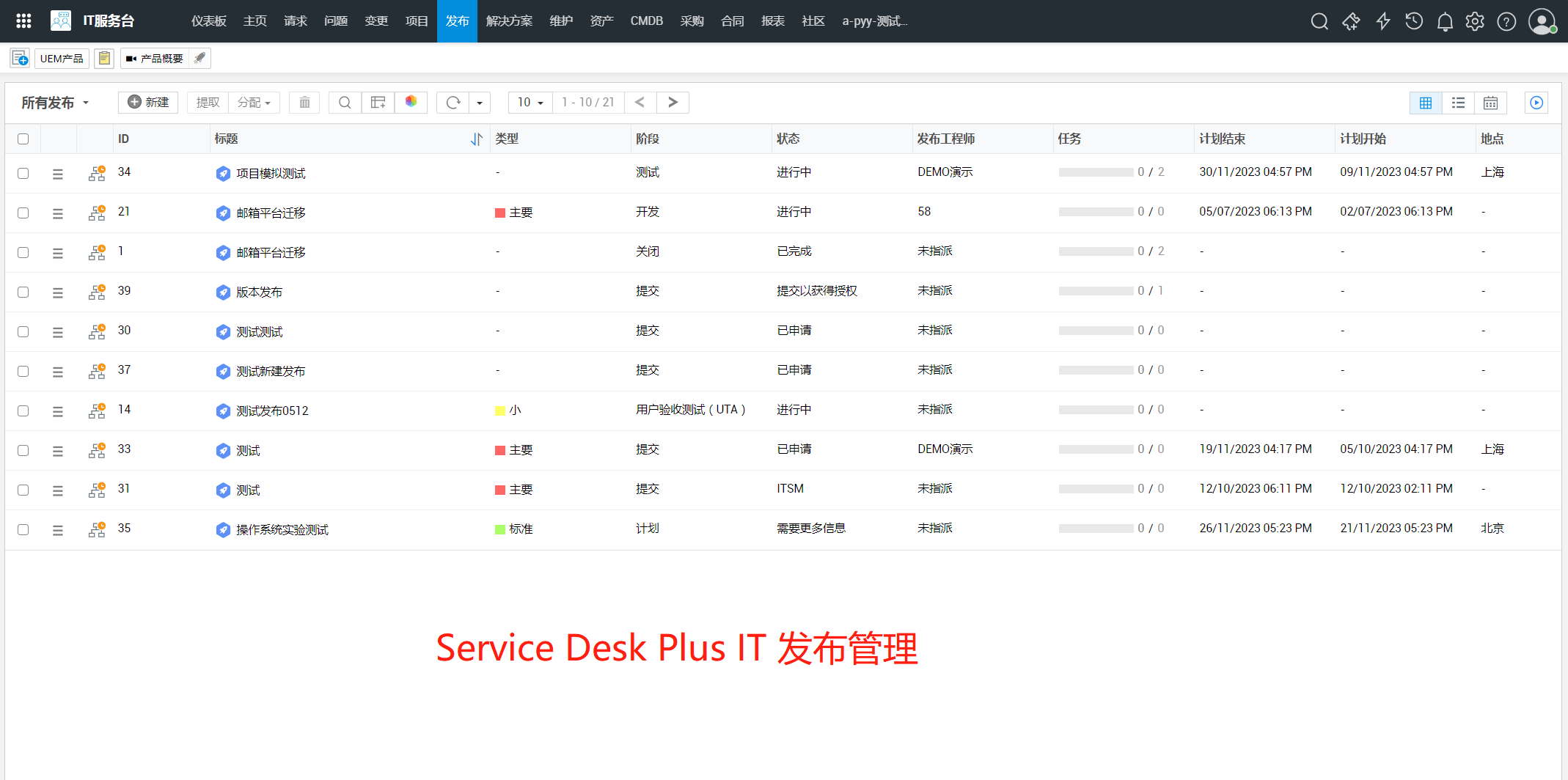Open the 操作系统实验测试 release
Screen dimensions: 1568x780
282,530
